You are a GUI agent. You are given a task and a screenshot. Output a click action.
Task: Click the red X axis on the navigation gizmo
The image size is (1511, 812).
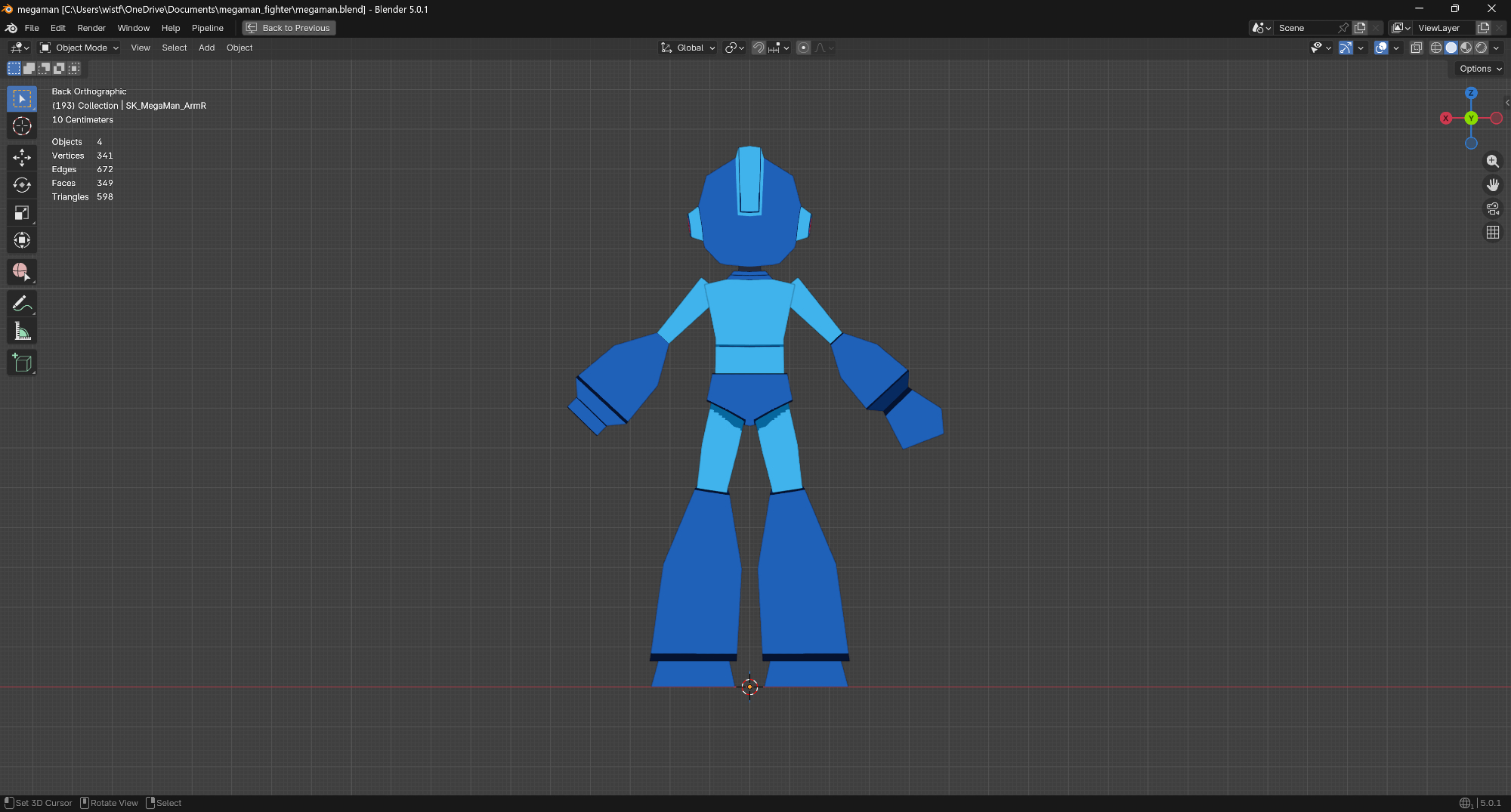(1445, 119)
